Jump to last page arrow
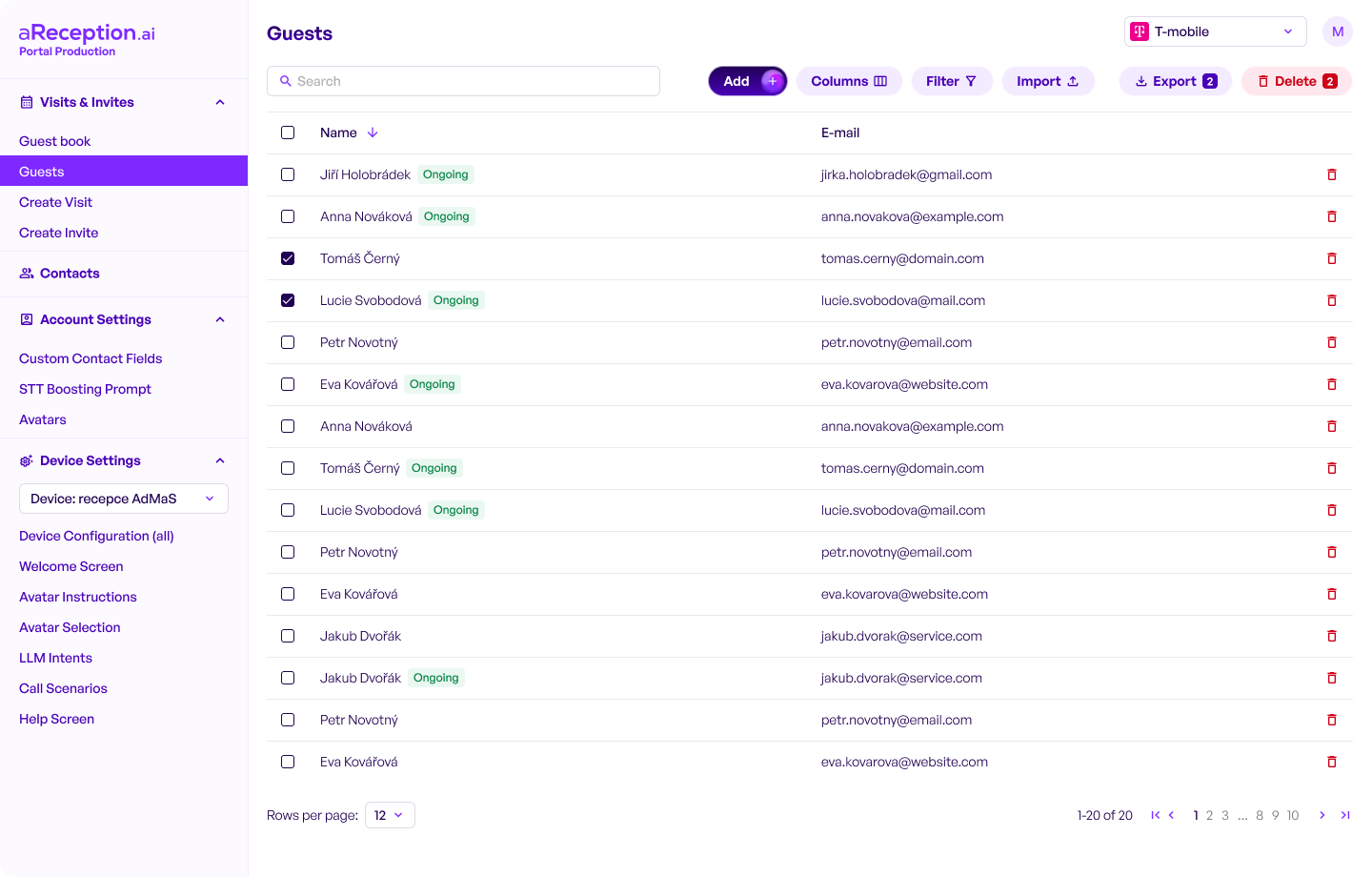The width and height of the screenshot is (1372, 877). coord(1345,815)
